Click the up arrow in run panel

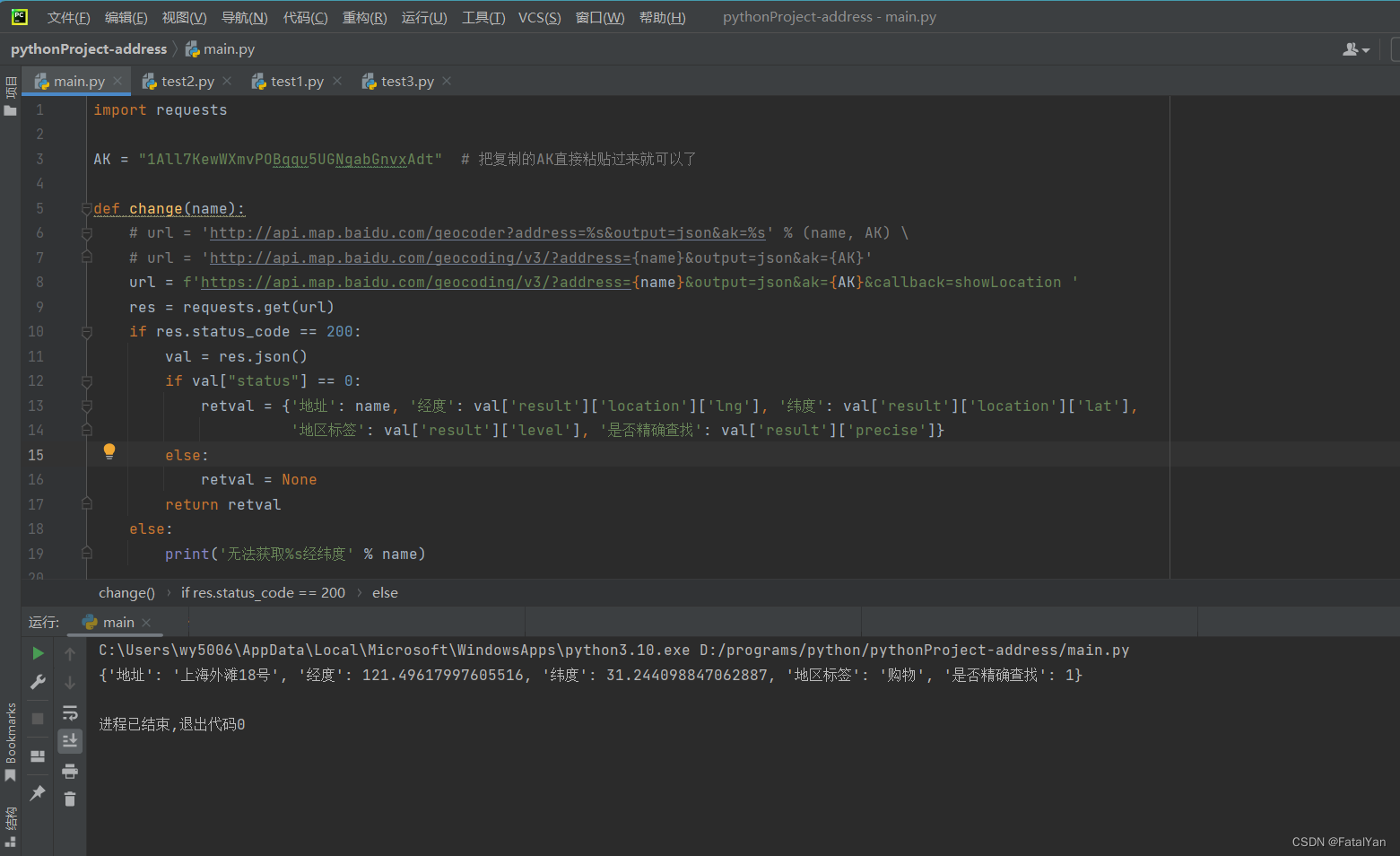coord(70,654)
